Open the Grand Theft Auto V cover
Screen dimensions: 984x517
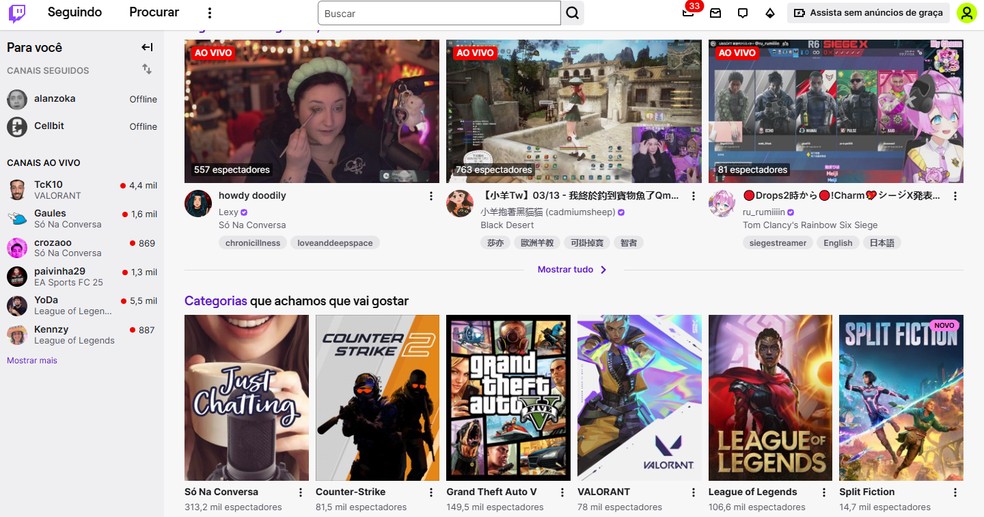click(508, 398)
